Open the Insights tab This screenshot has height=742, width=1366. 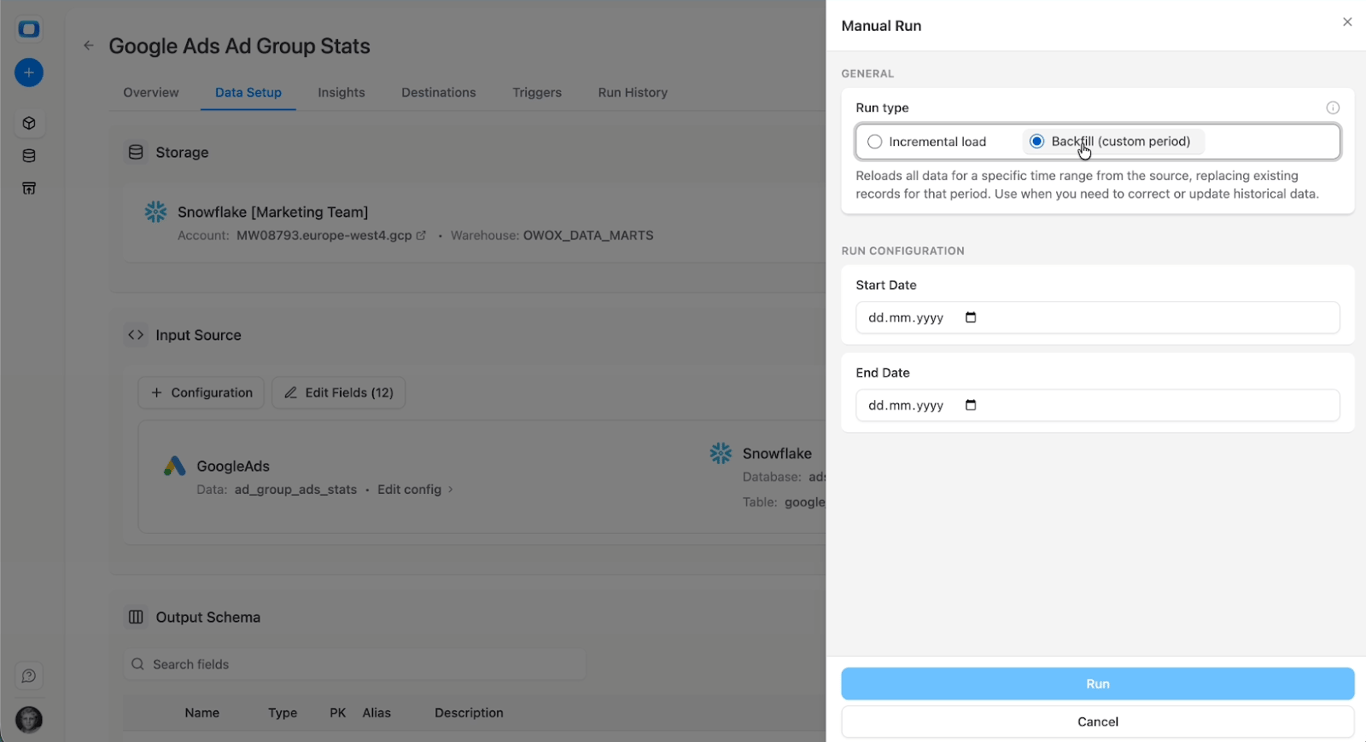341,92
